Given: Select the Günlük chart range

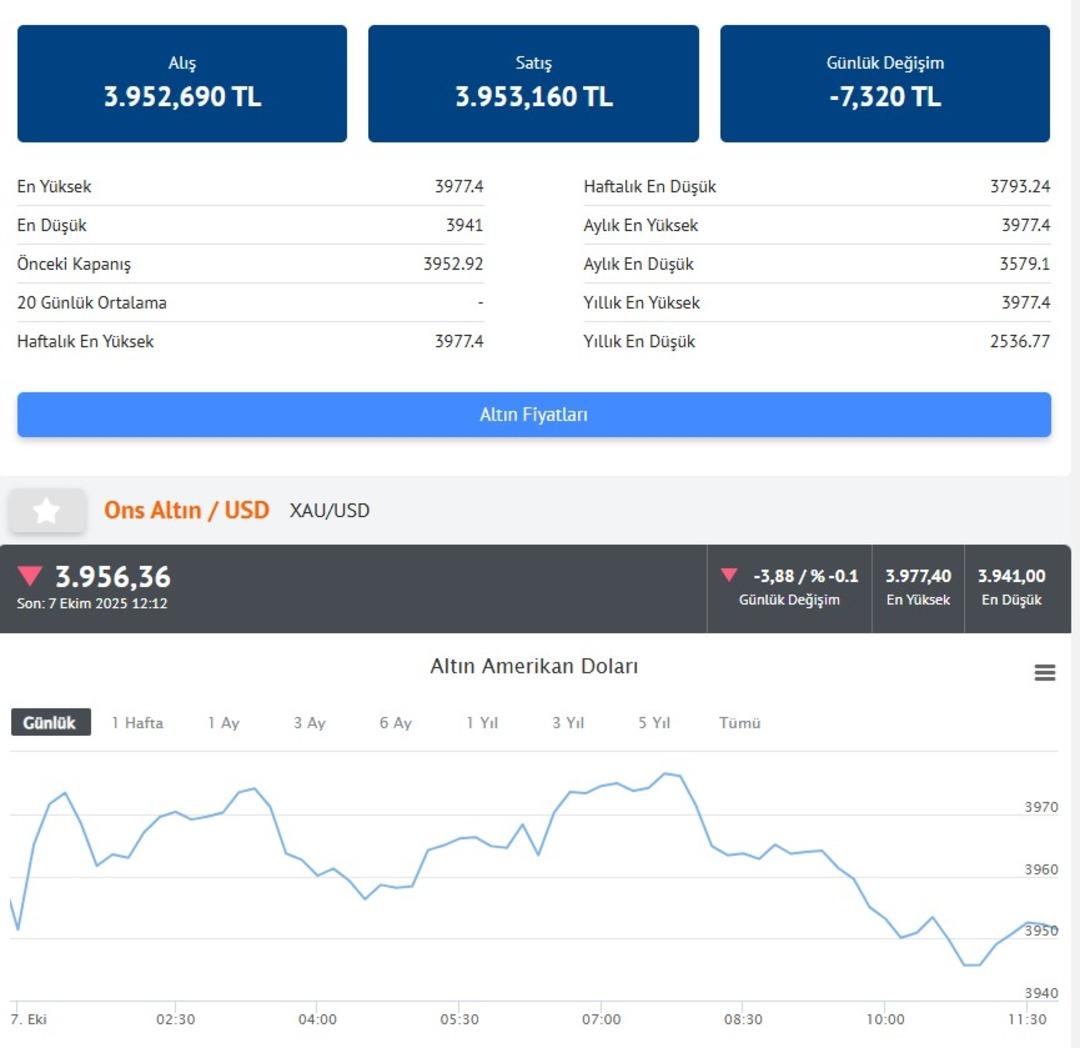Looking at the screenshot, I should point(50,722).
